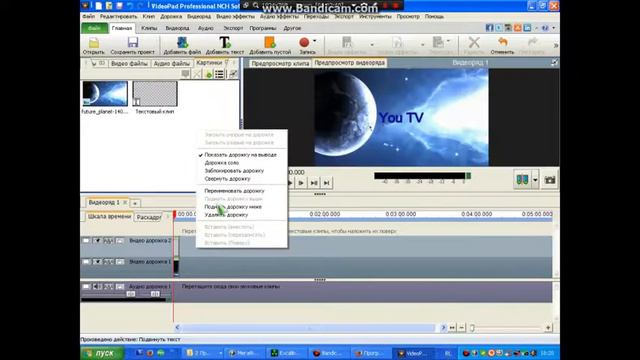Open the dropdown arrow on Видео дорожка 2
Image resolution: width=640 pixels, height=360 pixels.
point(97,241)
